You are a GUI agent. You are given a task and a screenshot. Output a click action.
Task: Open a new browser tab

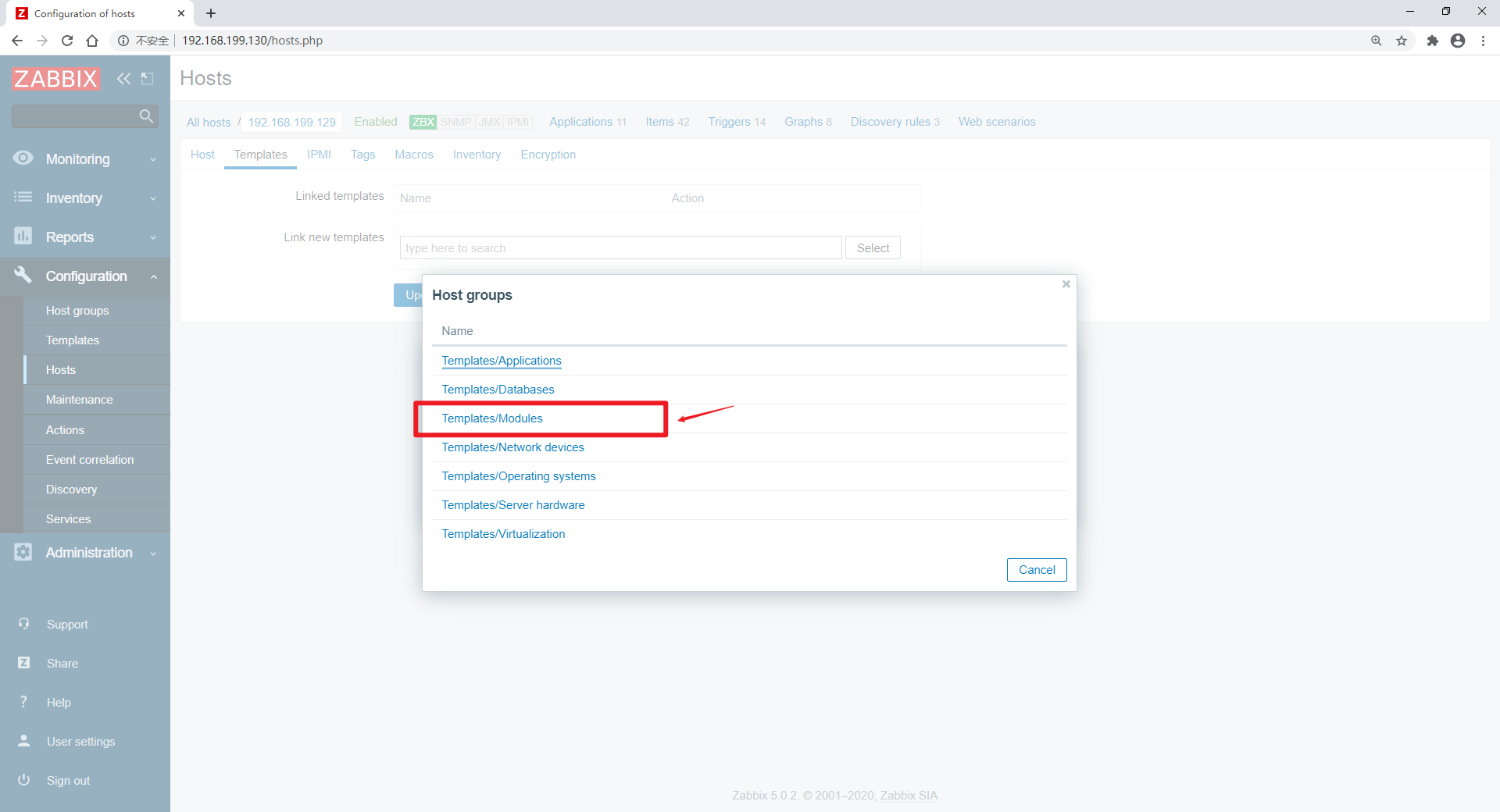tap(211, 13)
